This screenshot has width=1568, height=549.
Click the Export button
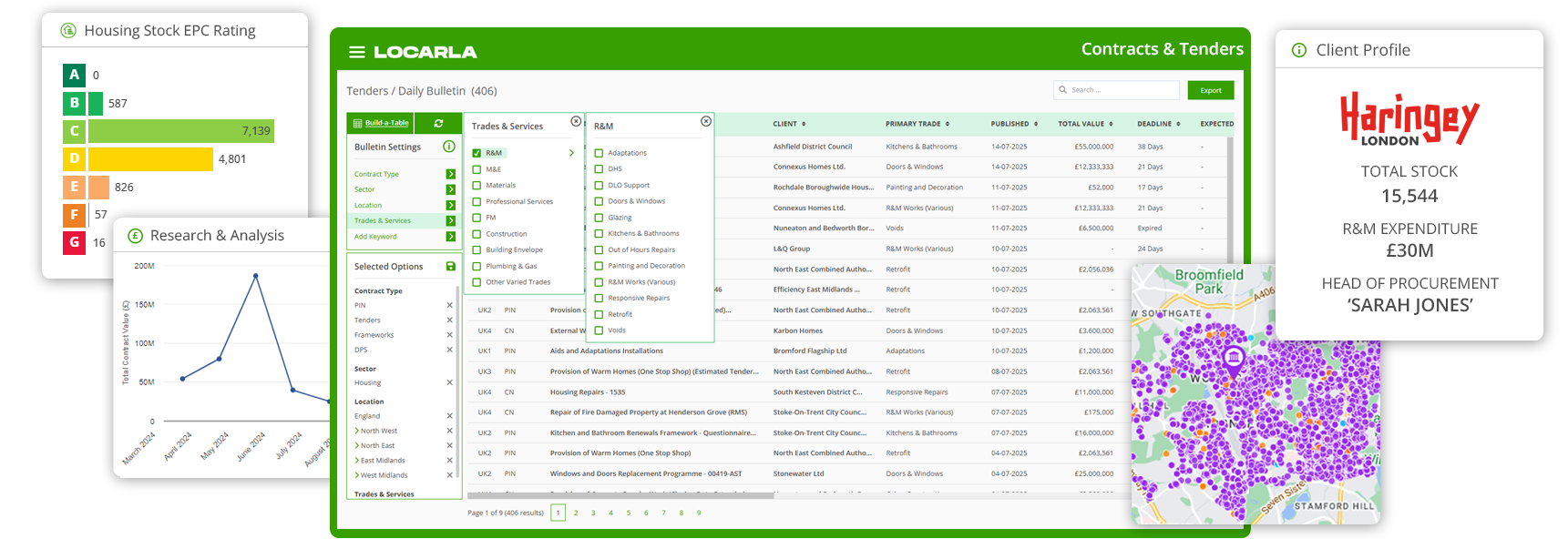point(1211,90)
